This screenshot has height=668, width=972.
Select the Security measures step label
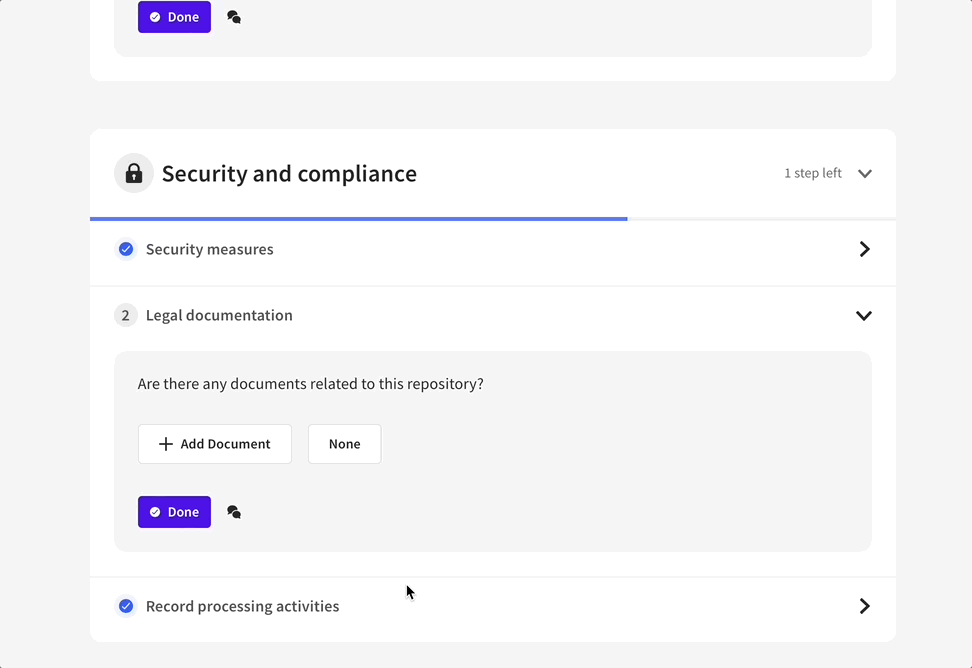(209, 249)
